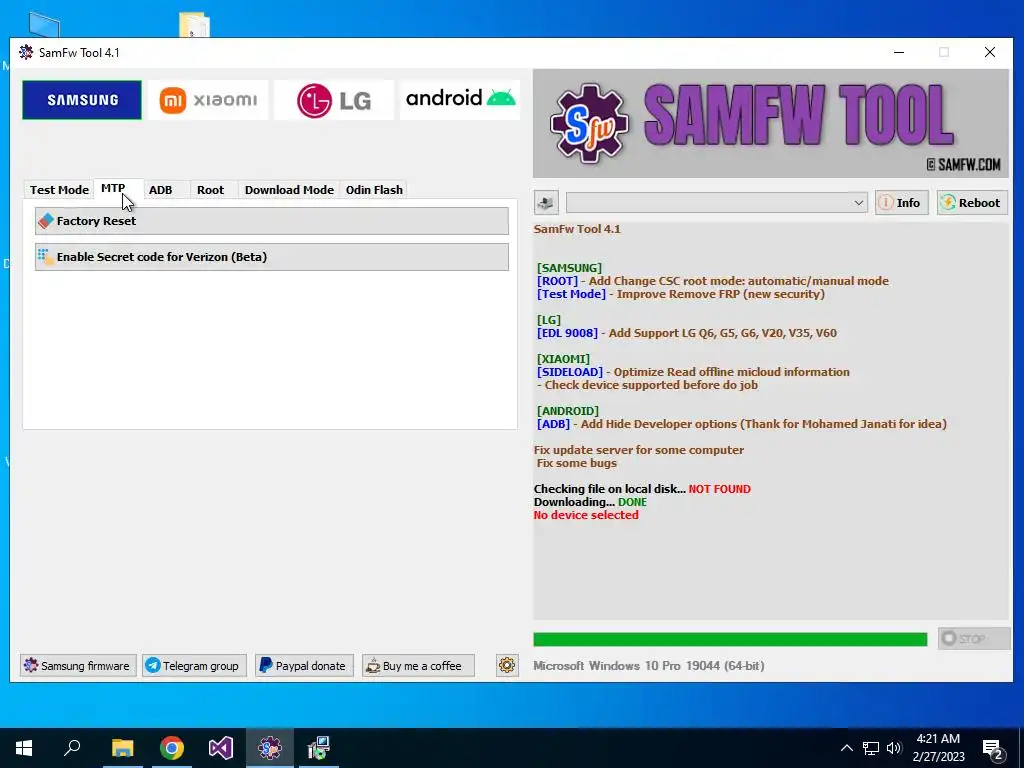1024x768 pixels.
Task: Switch to the Download Mode tab
Action: (289, 190)
